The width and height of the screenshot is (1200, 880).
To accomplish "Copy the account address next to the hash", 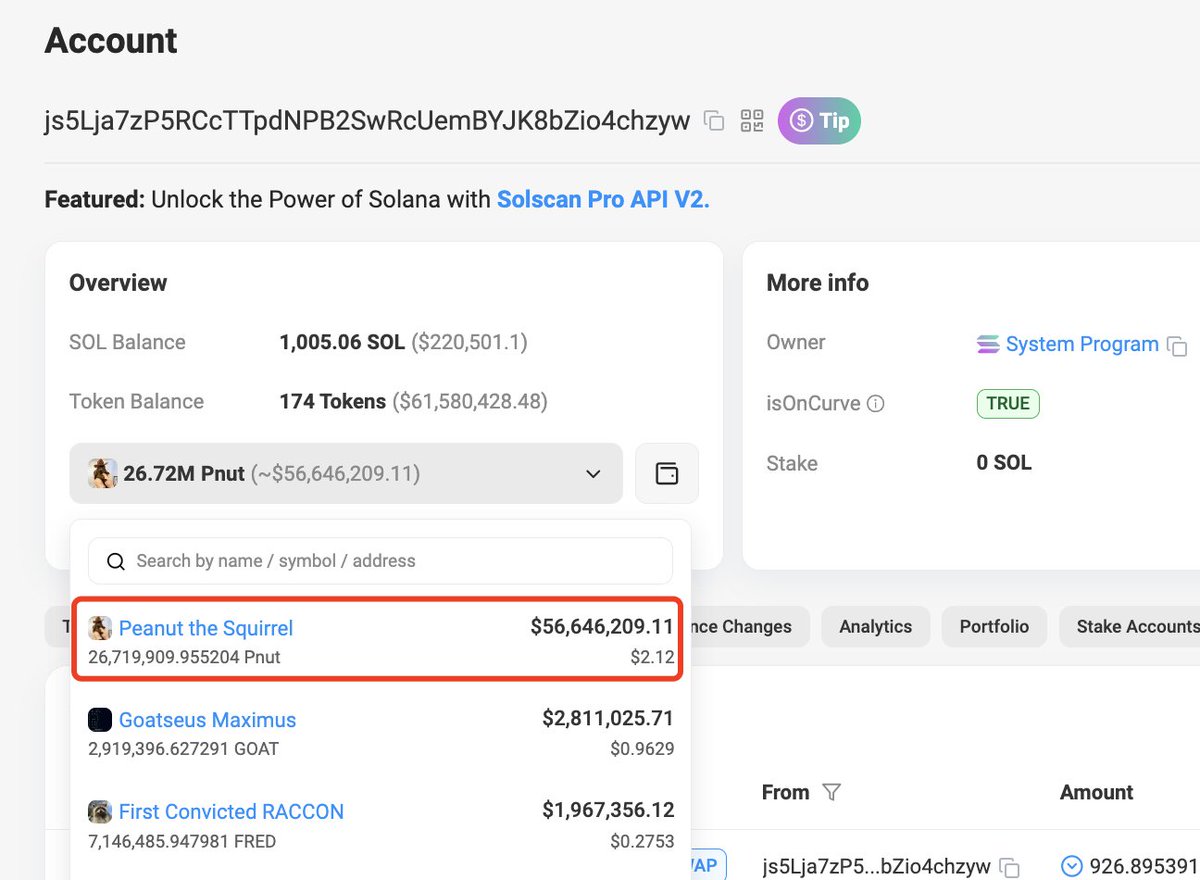I will click(714, 121).
